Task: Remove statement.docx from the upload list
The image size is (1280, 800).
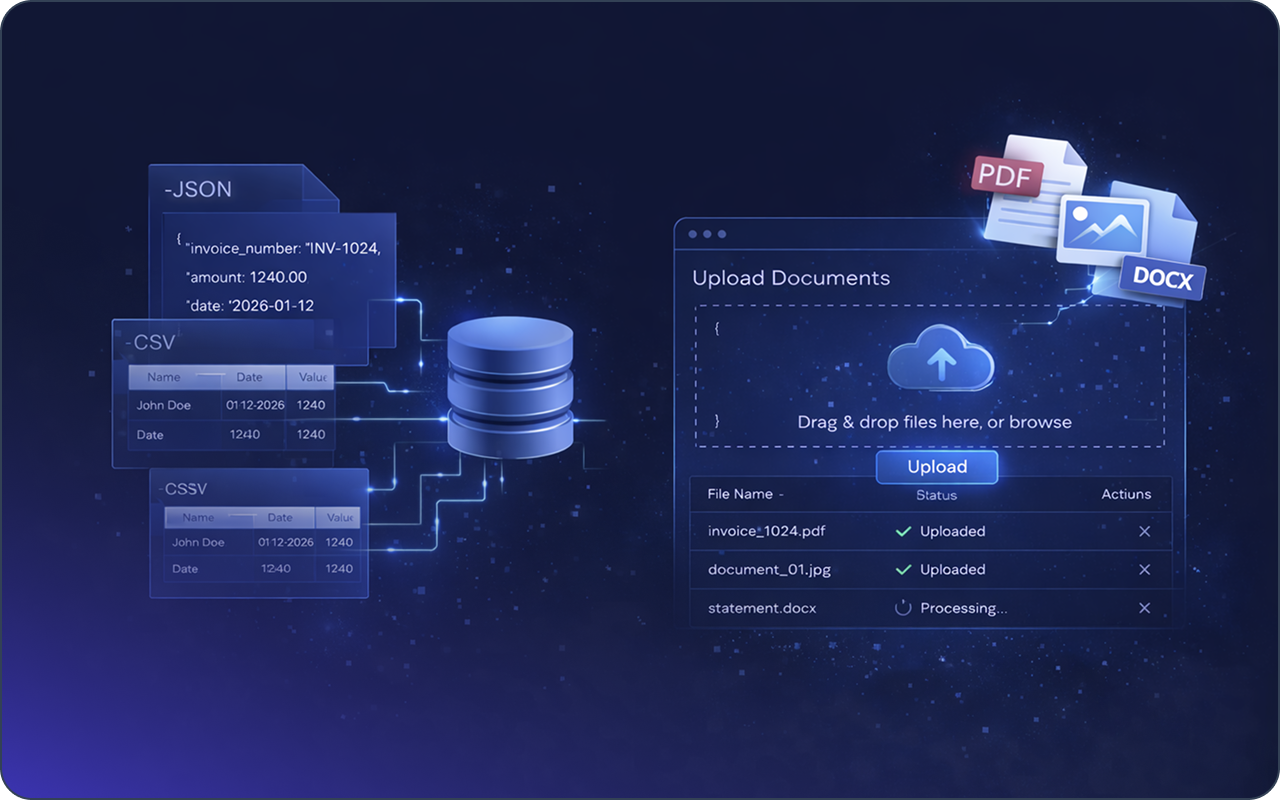Action: tap(1144, 607)
